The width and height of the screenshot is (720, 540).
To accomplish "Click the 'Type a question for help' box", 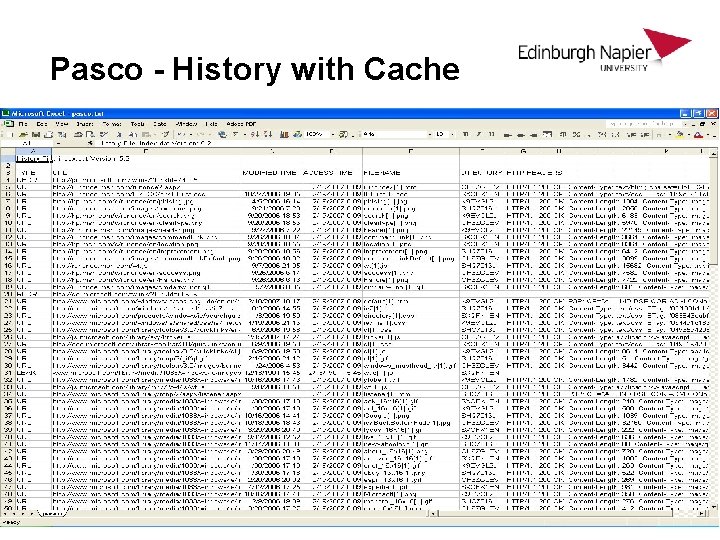I will click(643, 124).
